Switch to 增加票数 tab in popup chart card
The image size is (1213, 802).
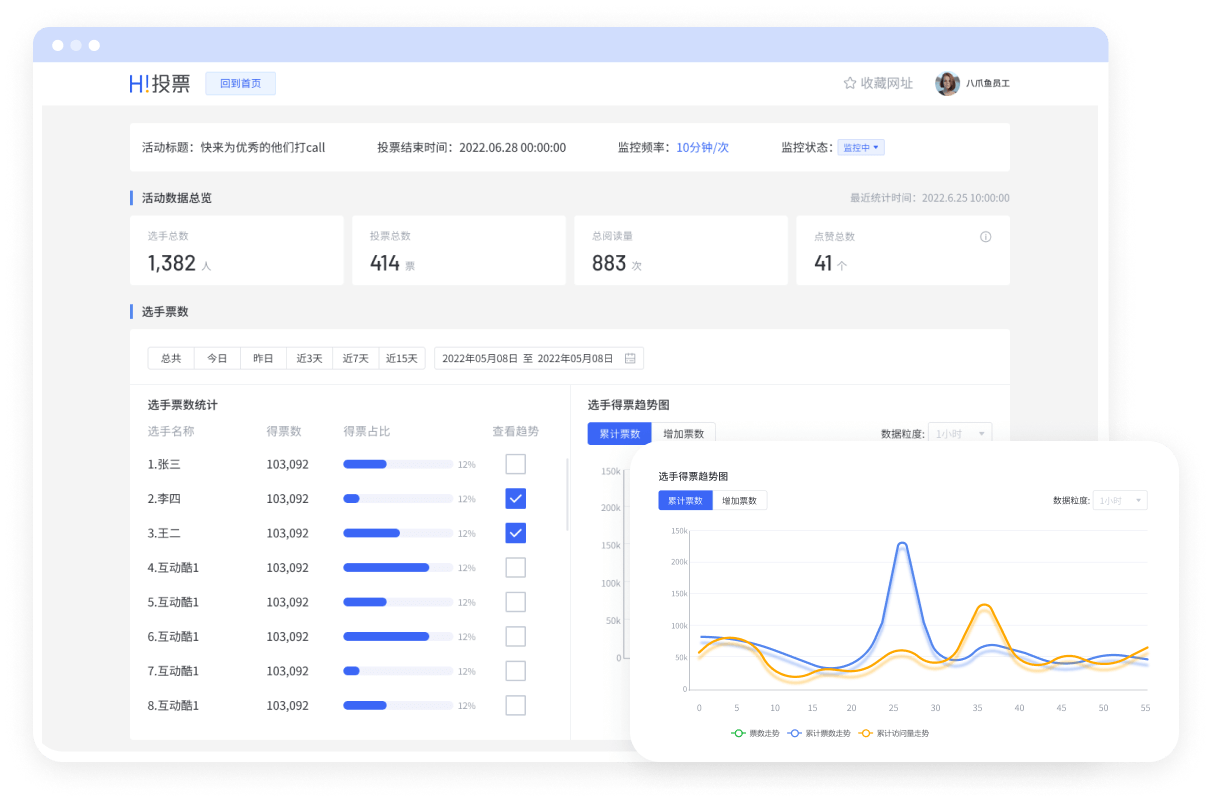740,500
